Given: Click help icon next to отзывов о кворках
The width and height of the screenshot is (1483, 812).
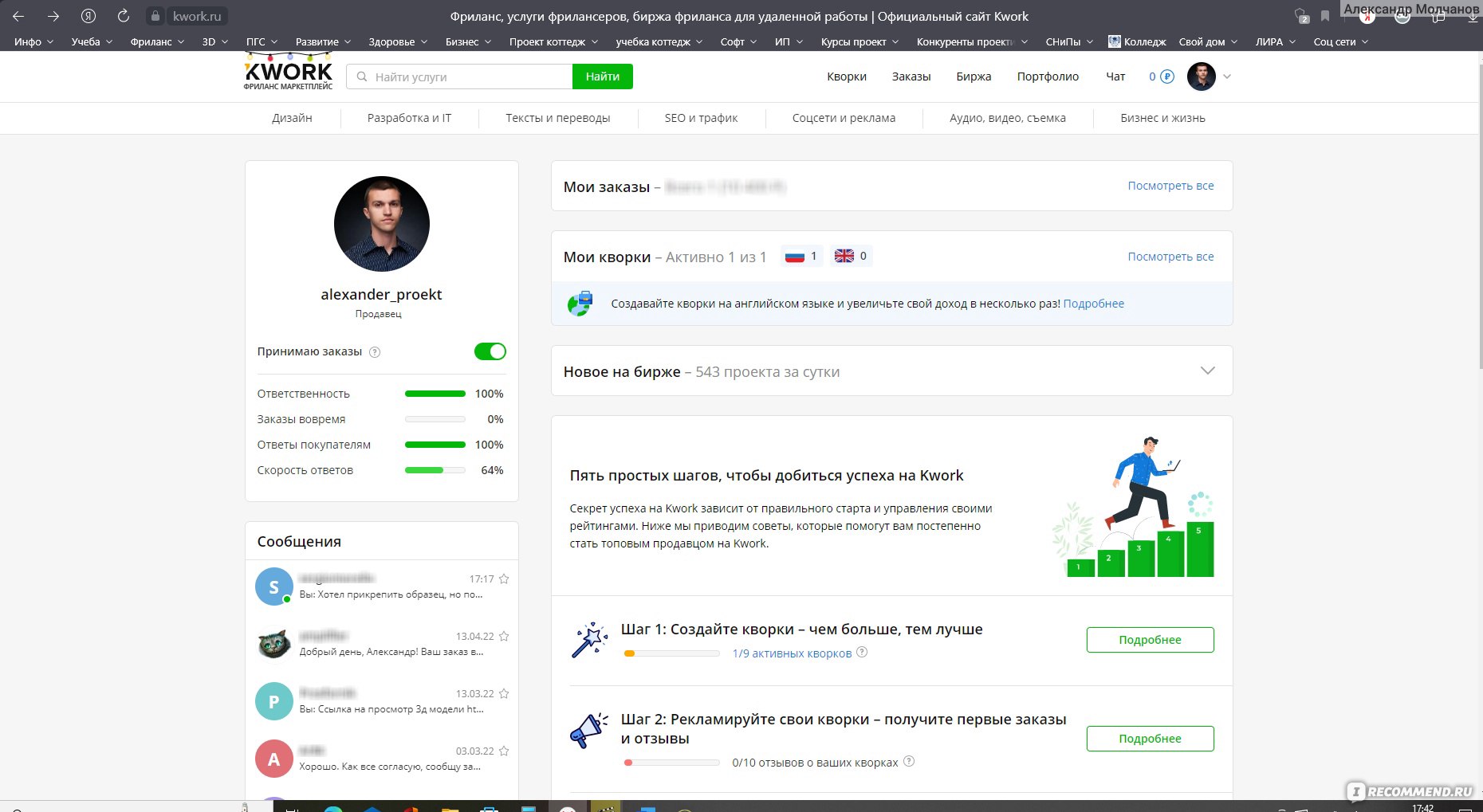Looking at the screenshot, I should pos(909,762).
